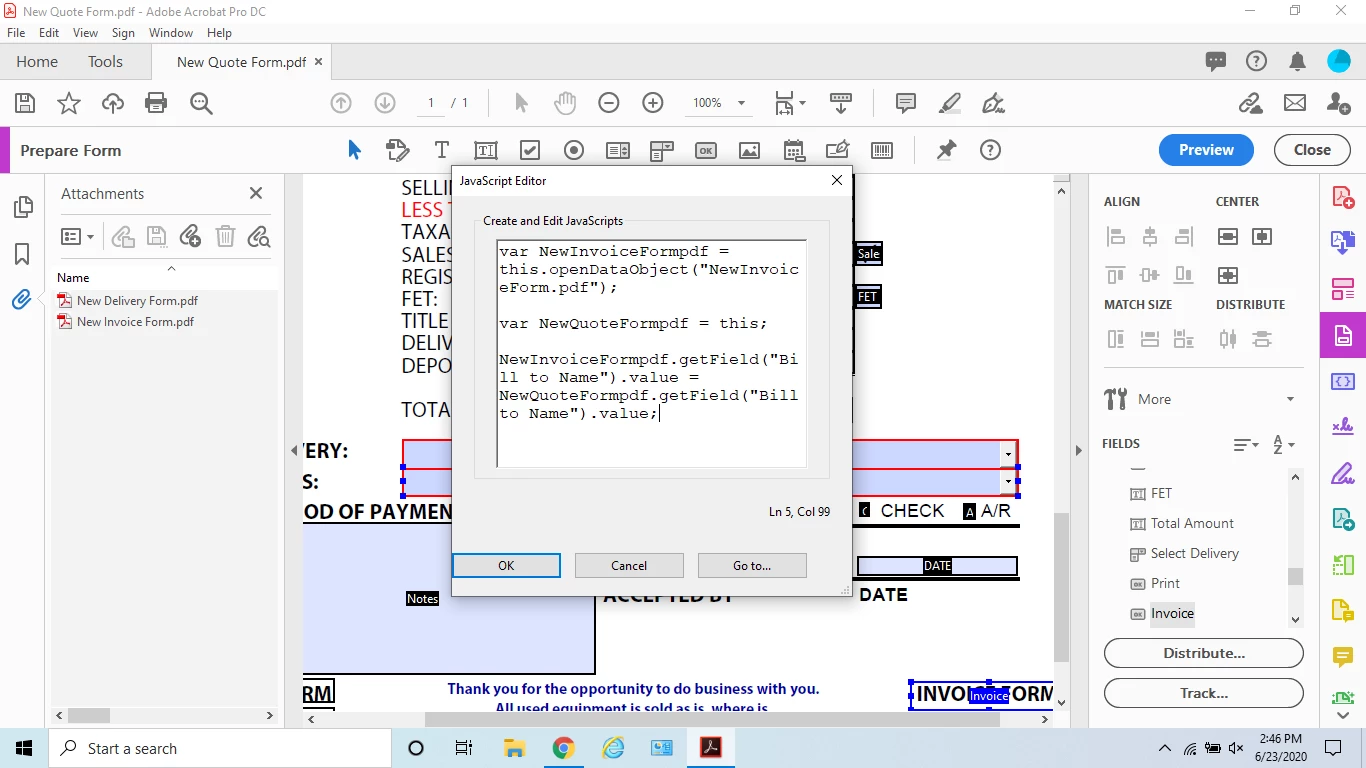
Task: Click the Preview button
Action: click(x=1206, y=150)
